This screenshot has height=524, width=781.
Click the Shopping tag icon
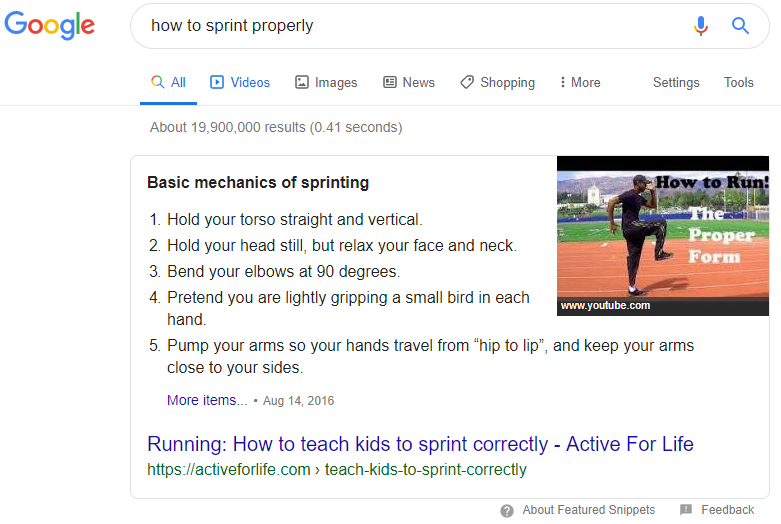[467, 82]
